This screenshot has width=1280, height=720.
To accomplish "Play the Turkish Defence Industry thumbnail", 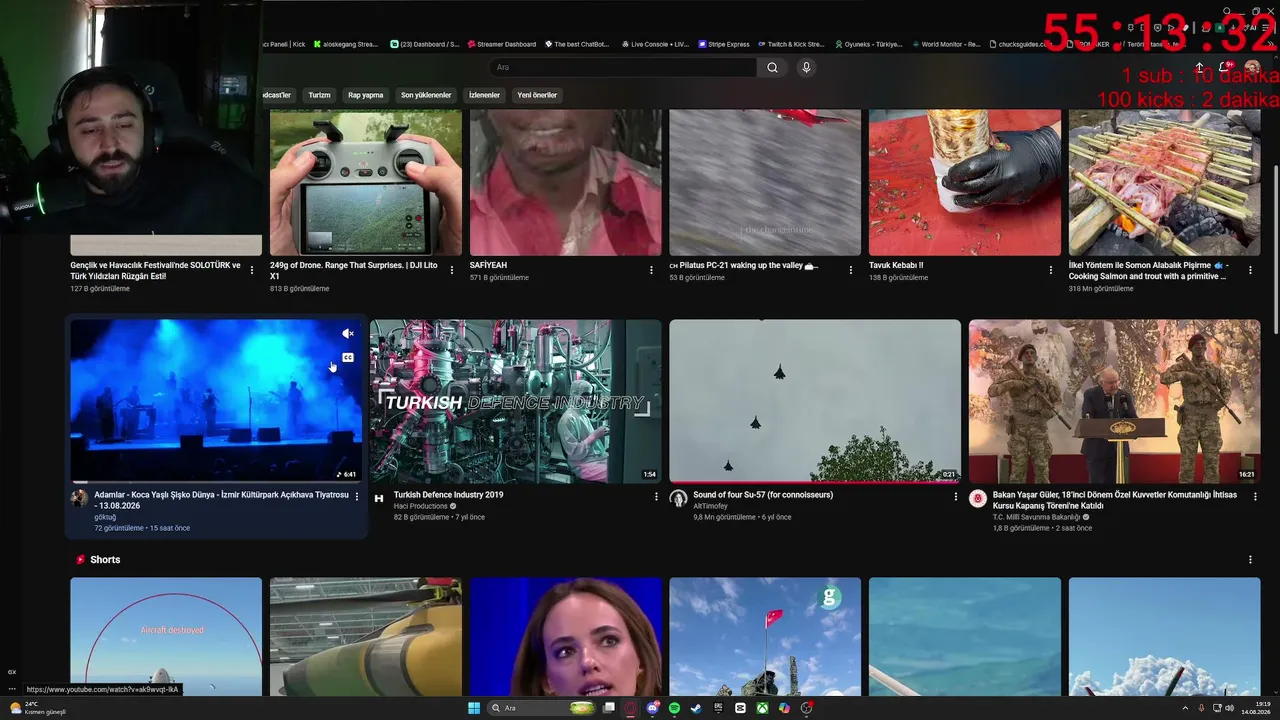I will point(515,401).
